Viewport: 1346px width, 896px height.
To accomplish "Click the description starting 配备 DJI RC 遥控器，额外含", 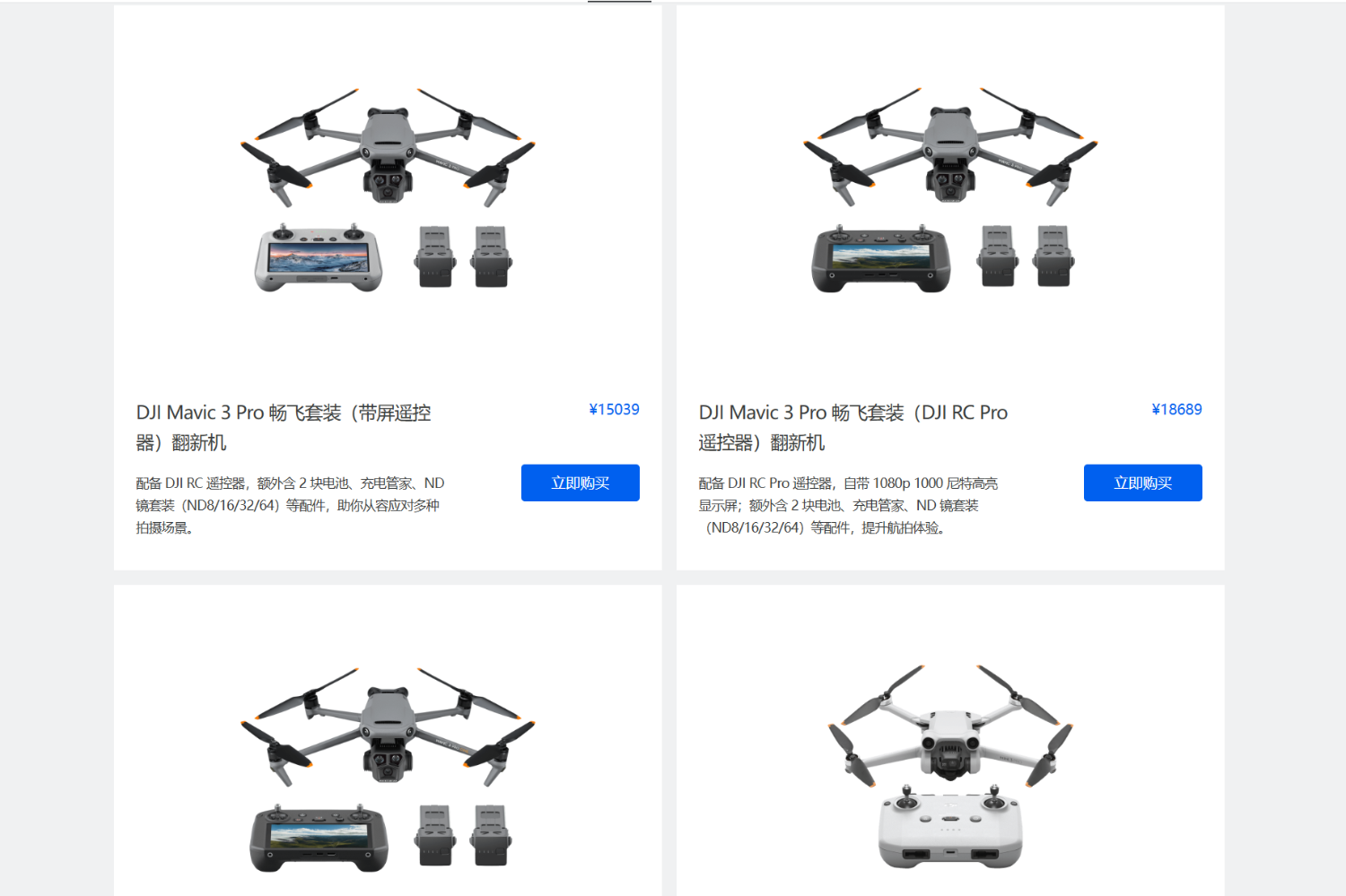I will [x=290, y=505].
